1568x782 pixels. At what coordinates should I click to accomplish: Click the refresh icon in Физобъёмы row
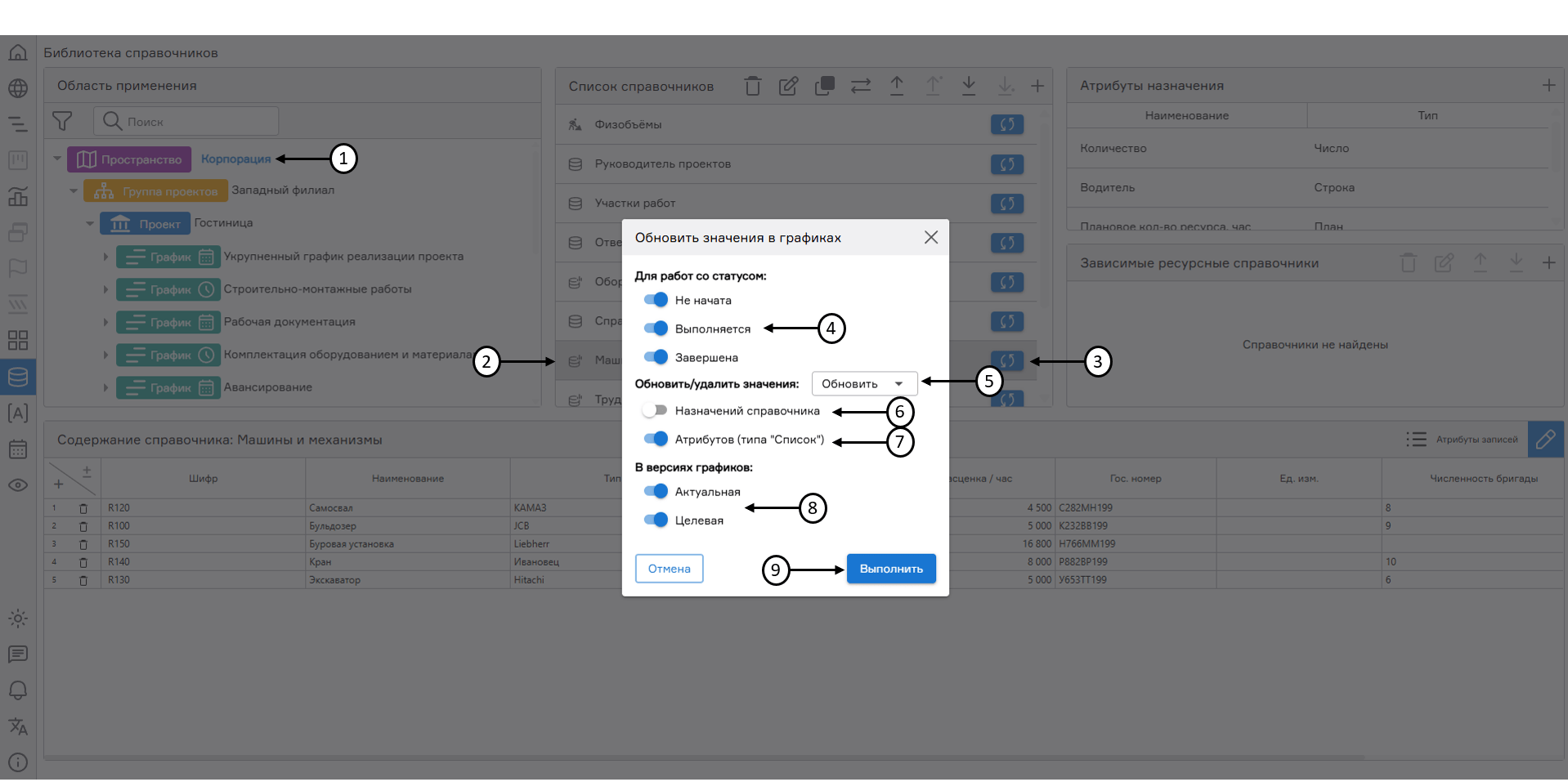(1006, 124)
